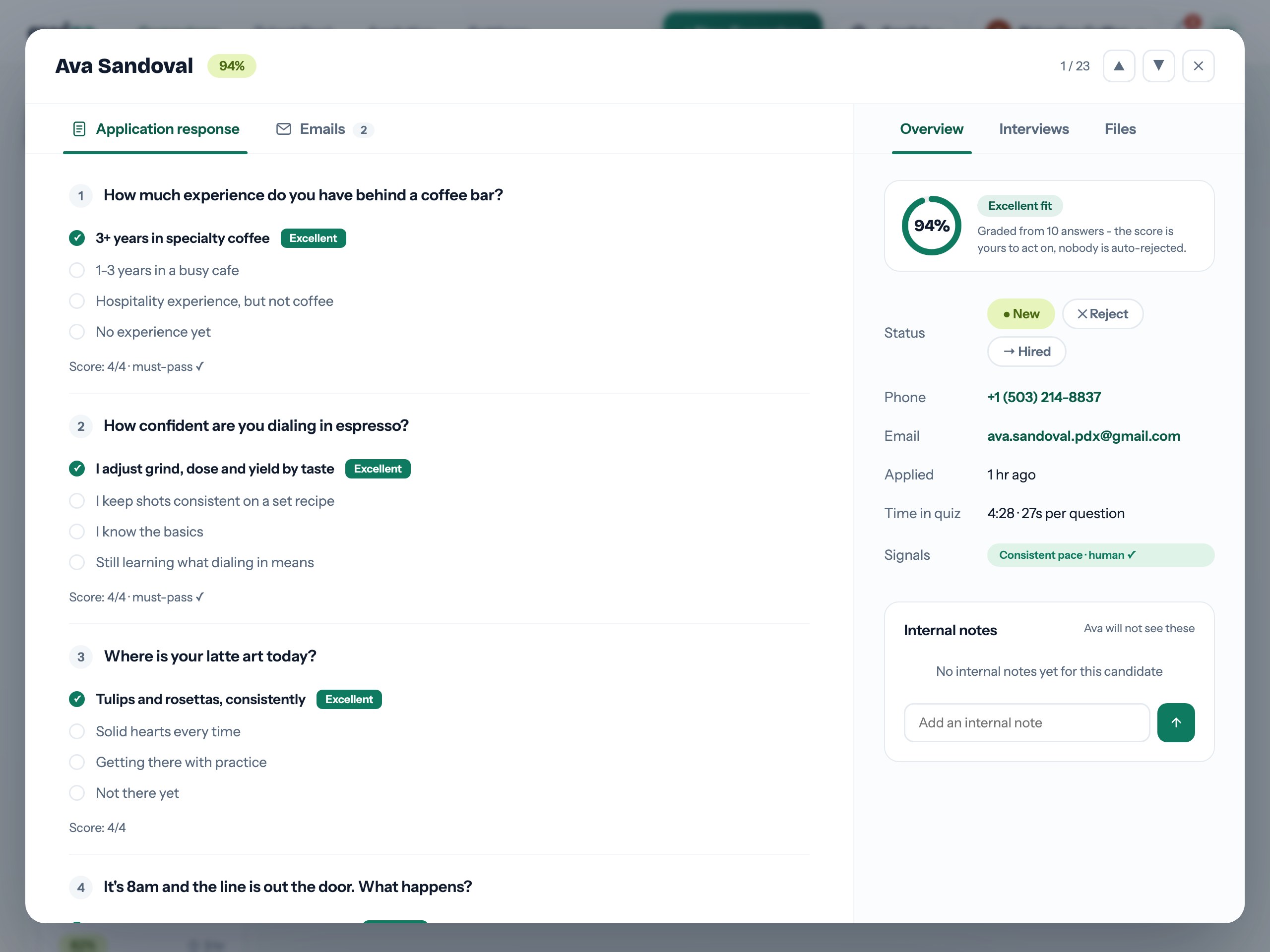This screenshot has height=952, width=1270.
Task: Move candidate to Hired status
Action: pyautogui.click(x=1026, y=352)
